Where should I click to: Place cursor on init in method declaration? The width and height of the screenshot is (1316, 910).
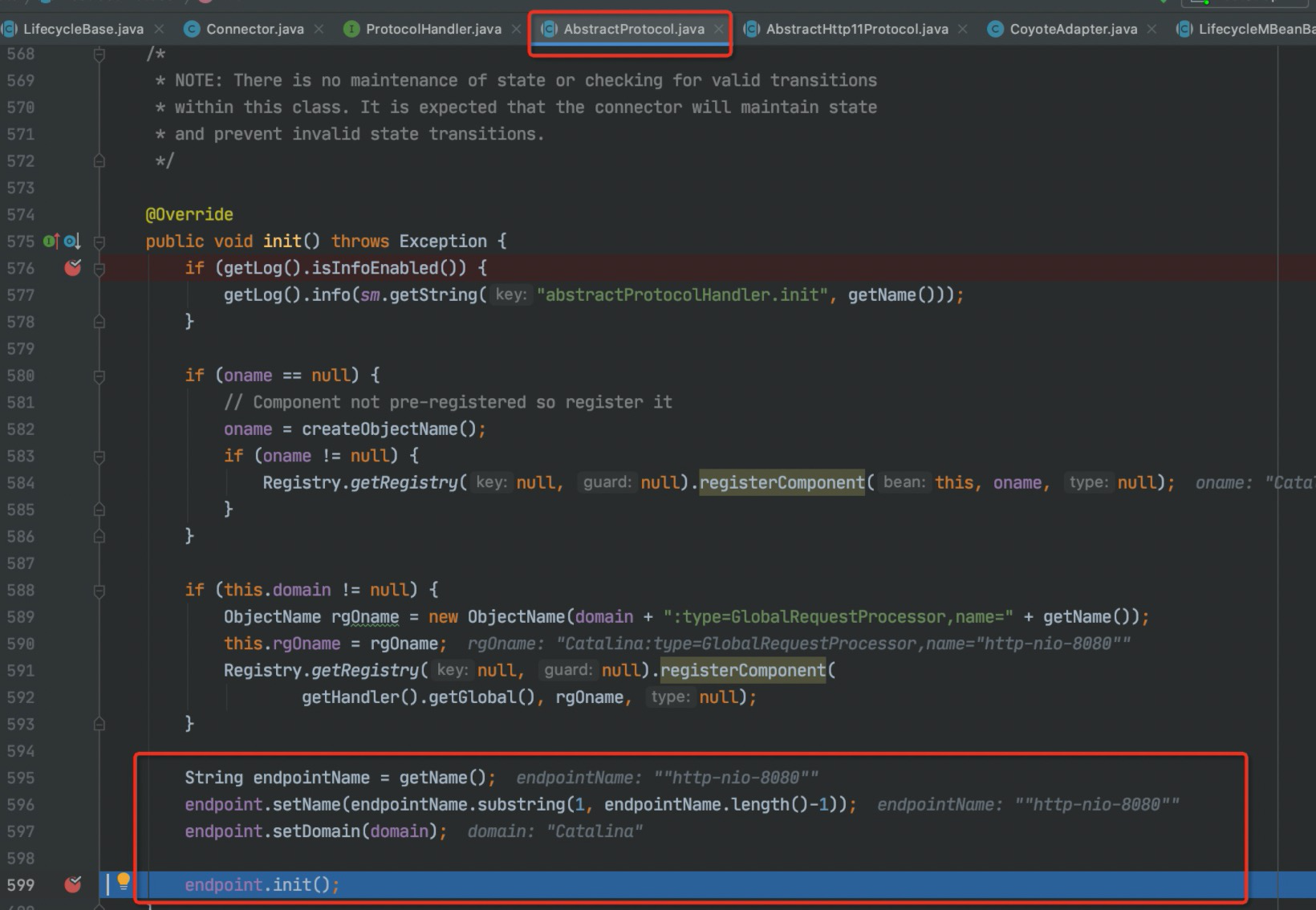pos(282,241)
